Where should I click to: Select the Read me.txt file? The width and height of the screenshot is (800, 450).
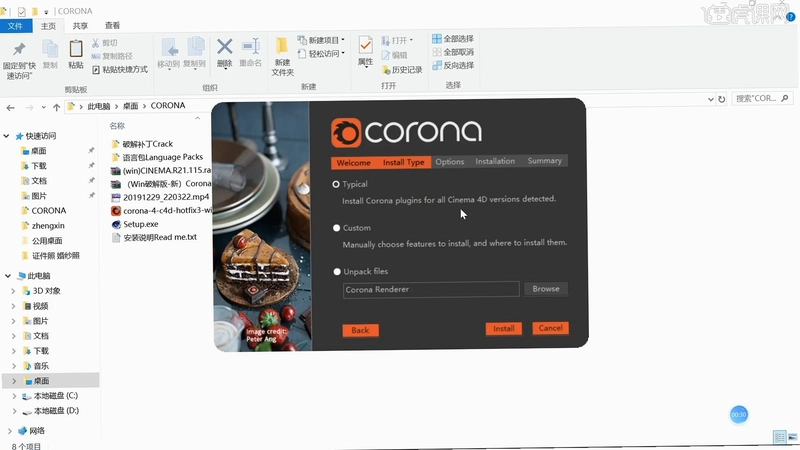tap(154, 238)
